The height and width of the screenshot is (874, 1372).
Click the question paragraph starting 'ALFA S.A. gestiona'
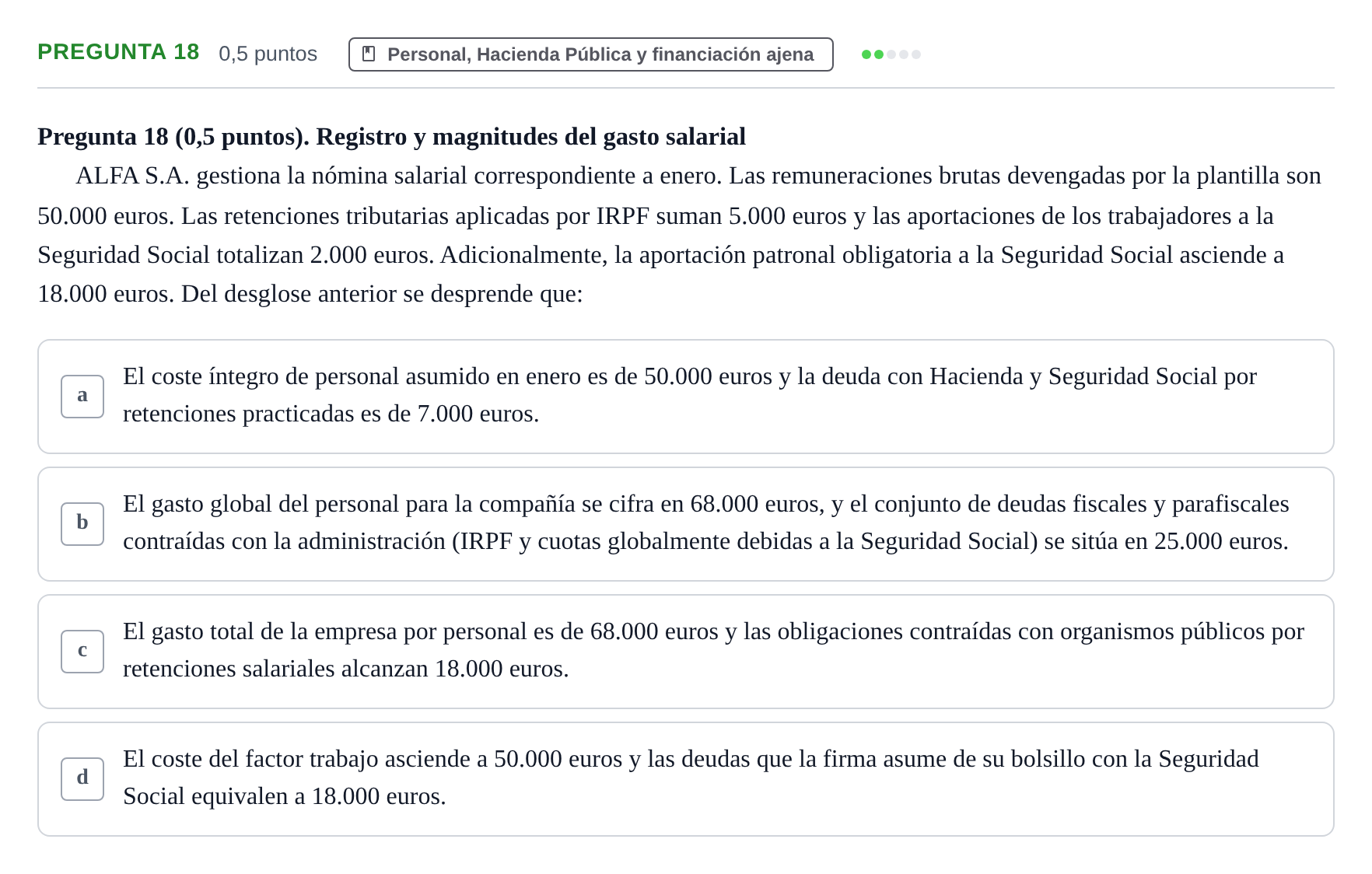pos(680,235)
